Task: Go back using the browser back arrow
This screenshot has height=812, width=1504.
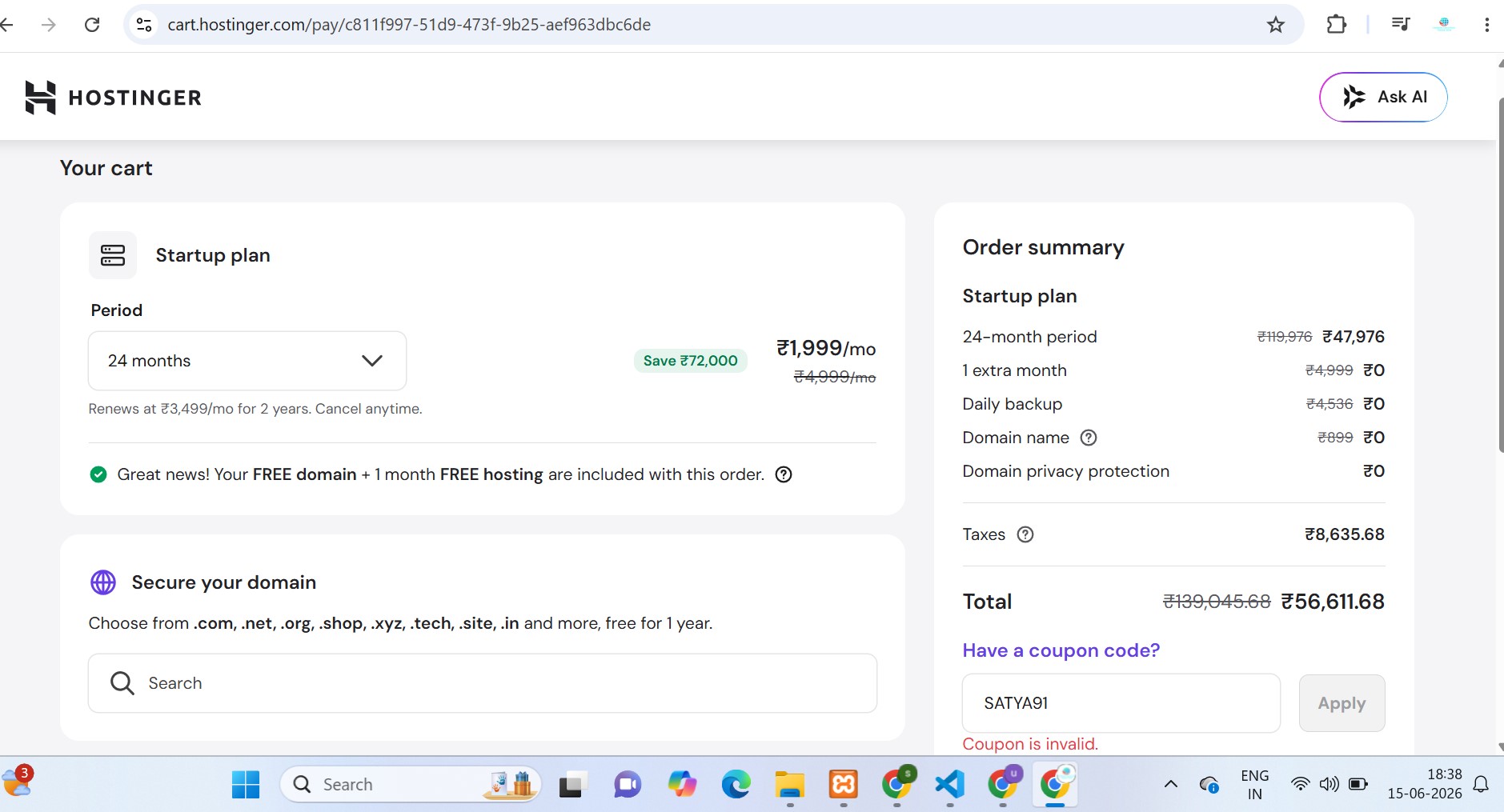Action: click(6, 25)
